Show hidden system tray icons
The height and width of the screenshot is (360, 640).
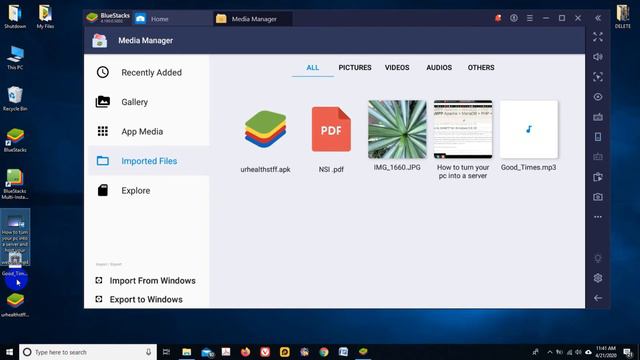point(550,352)
